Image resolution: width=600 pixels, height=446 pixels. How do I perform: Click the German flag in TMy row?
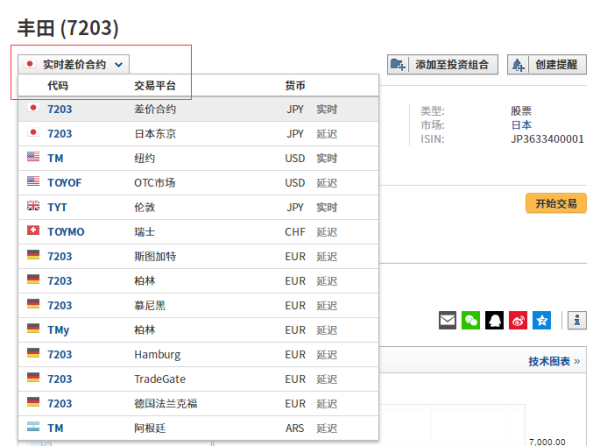point(33,328)
